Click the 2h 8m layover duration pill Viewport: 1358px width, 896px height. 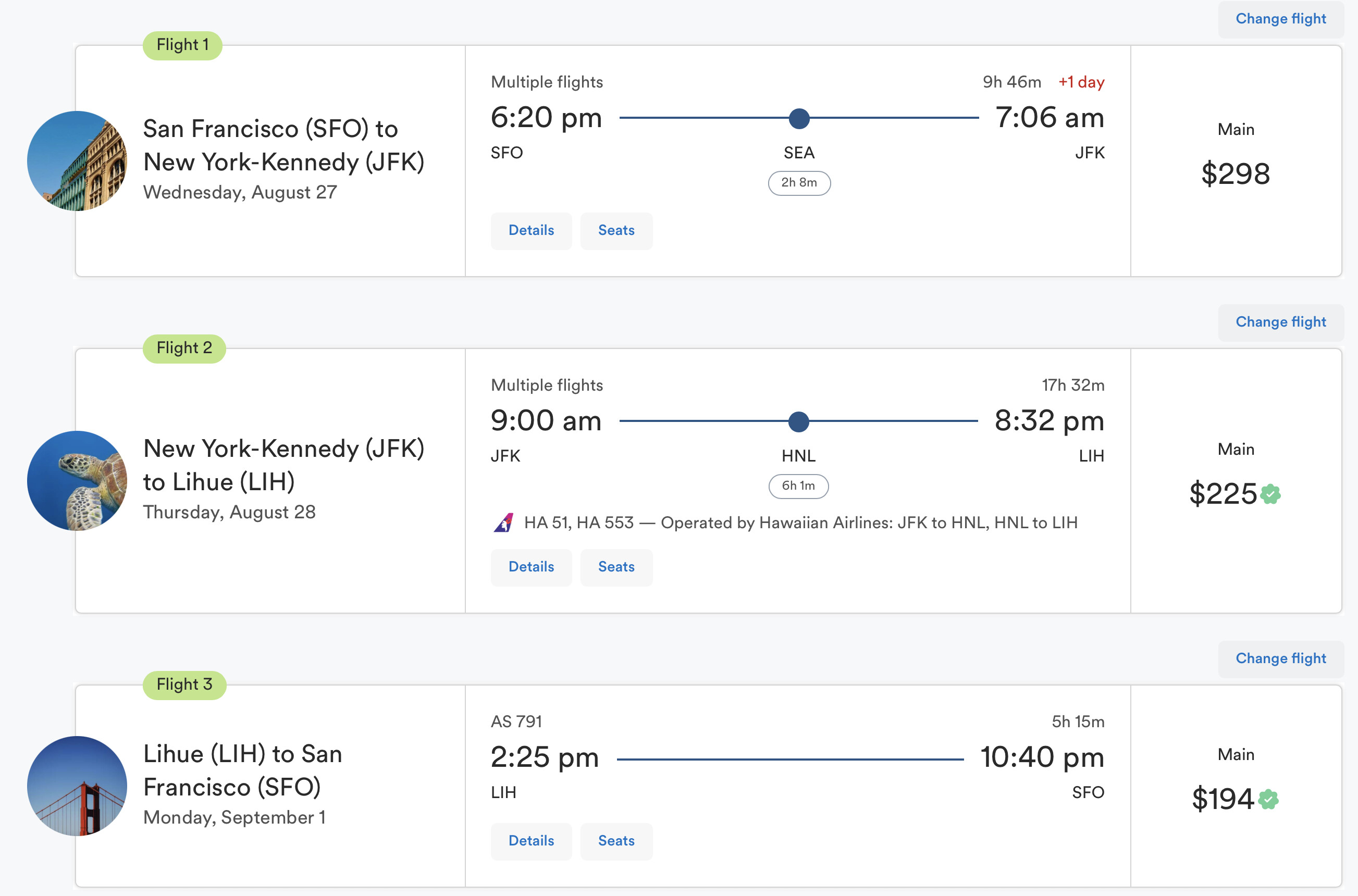(798, 183)
